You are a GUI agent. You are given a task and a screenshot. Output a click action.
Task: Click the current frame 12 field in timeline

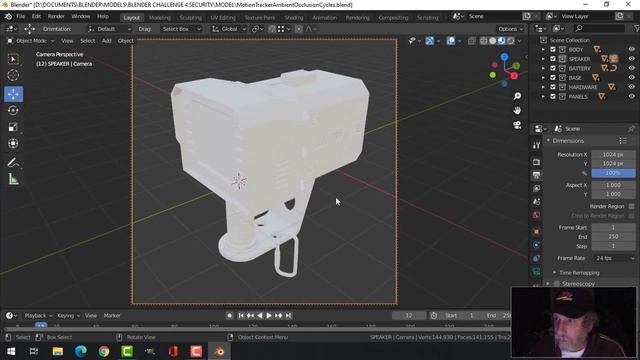point(409,316)
